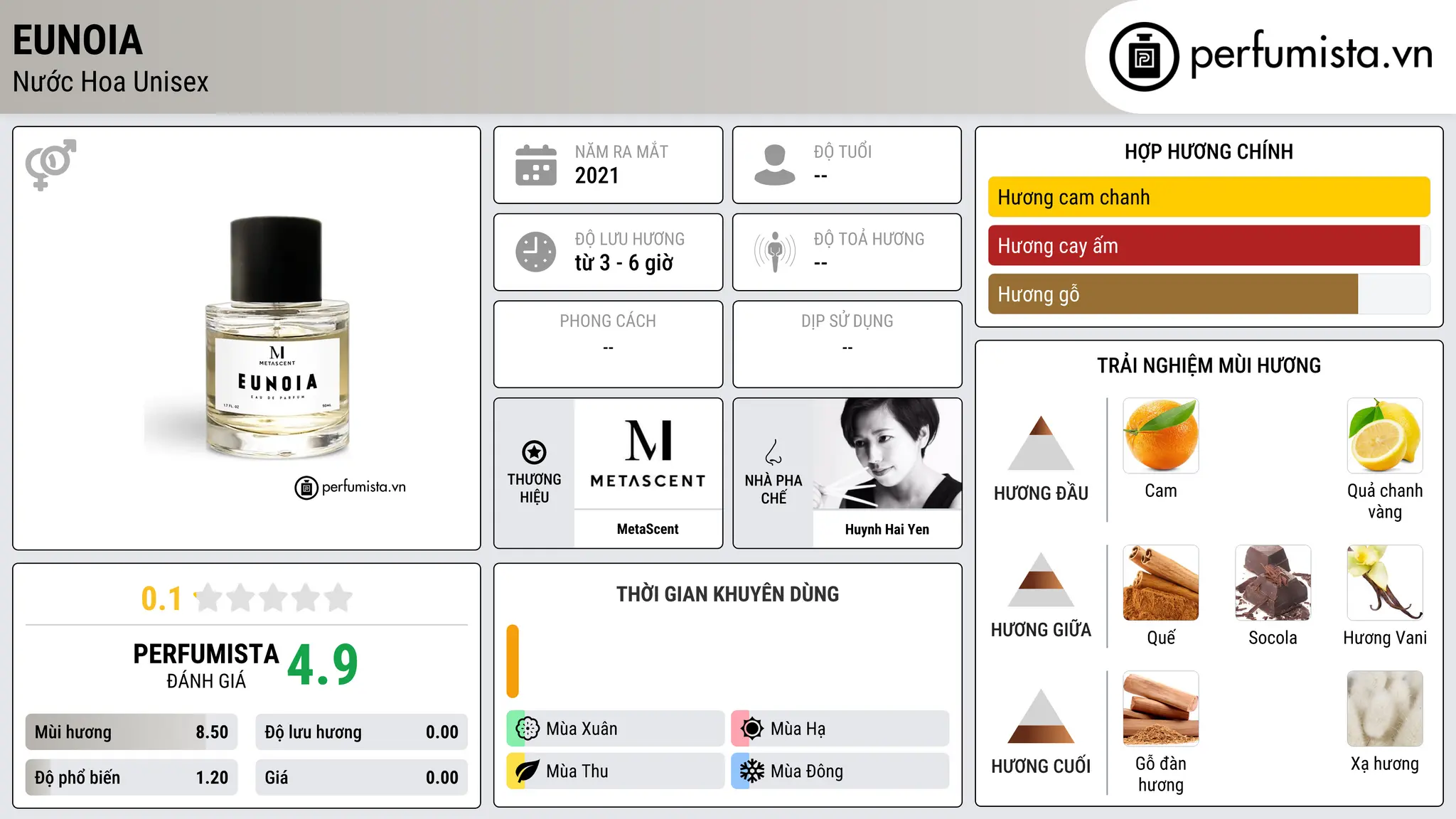
Task: Open the MetaScent brand name link
Action: click(x=648, y=529)
